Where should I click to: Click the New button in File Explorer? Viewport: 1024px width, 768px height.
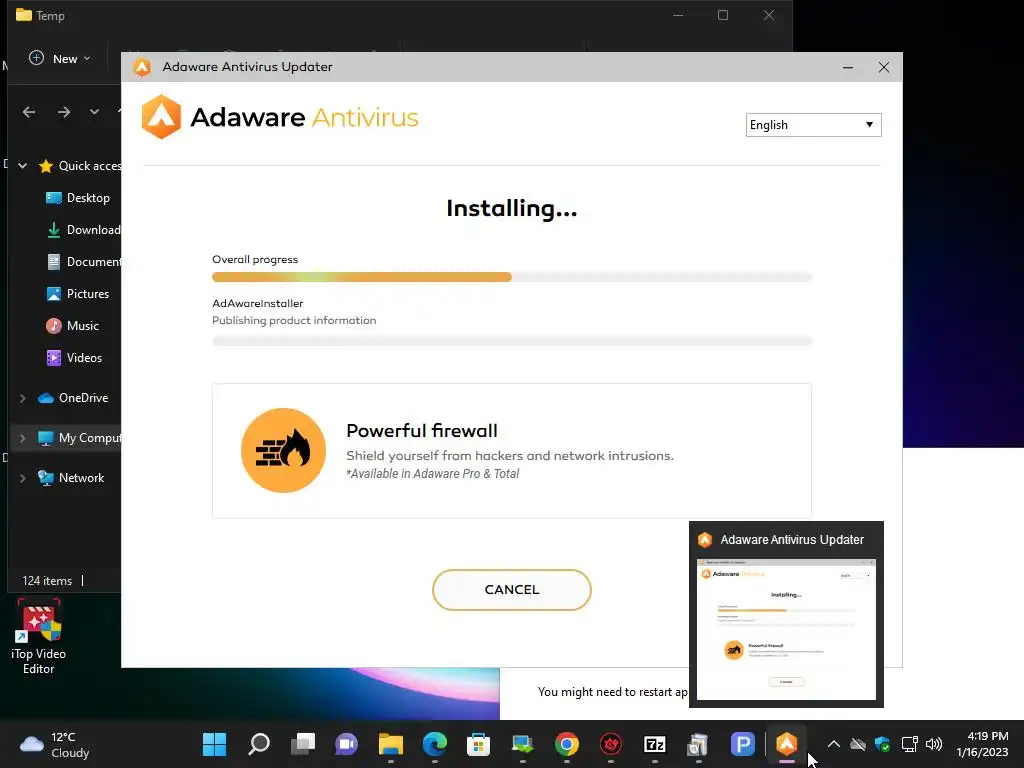click(x=60, y=59)
